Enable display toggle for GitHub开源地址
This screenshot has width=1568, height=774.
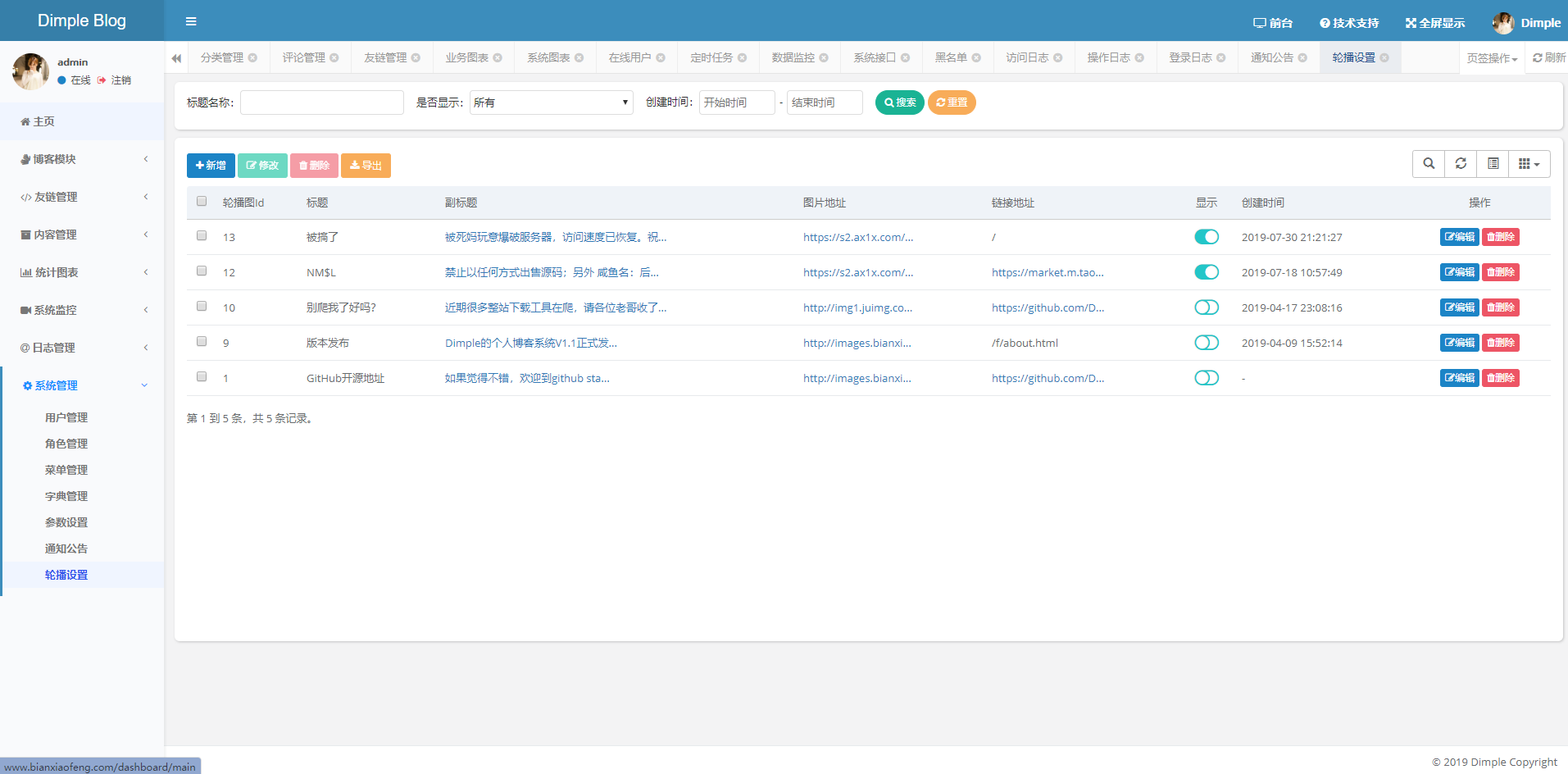(1207, 378)
